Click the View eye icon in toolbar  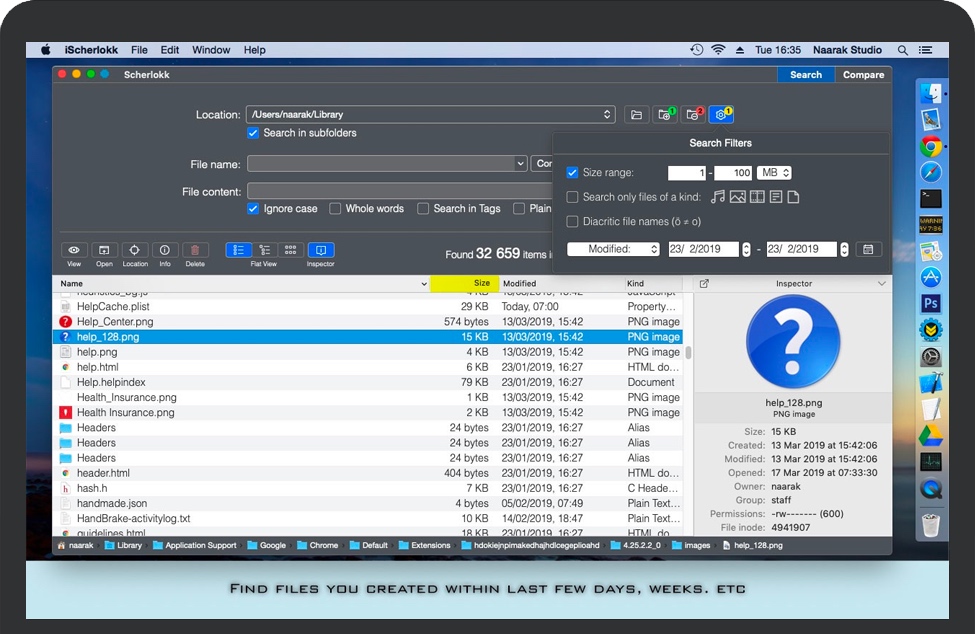click(74, 251)
